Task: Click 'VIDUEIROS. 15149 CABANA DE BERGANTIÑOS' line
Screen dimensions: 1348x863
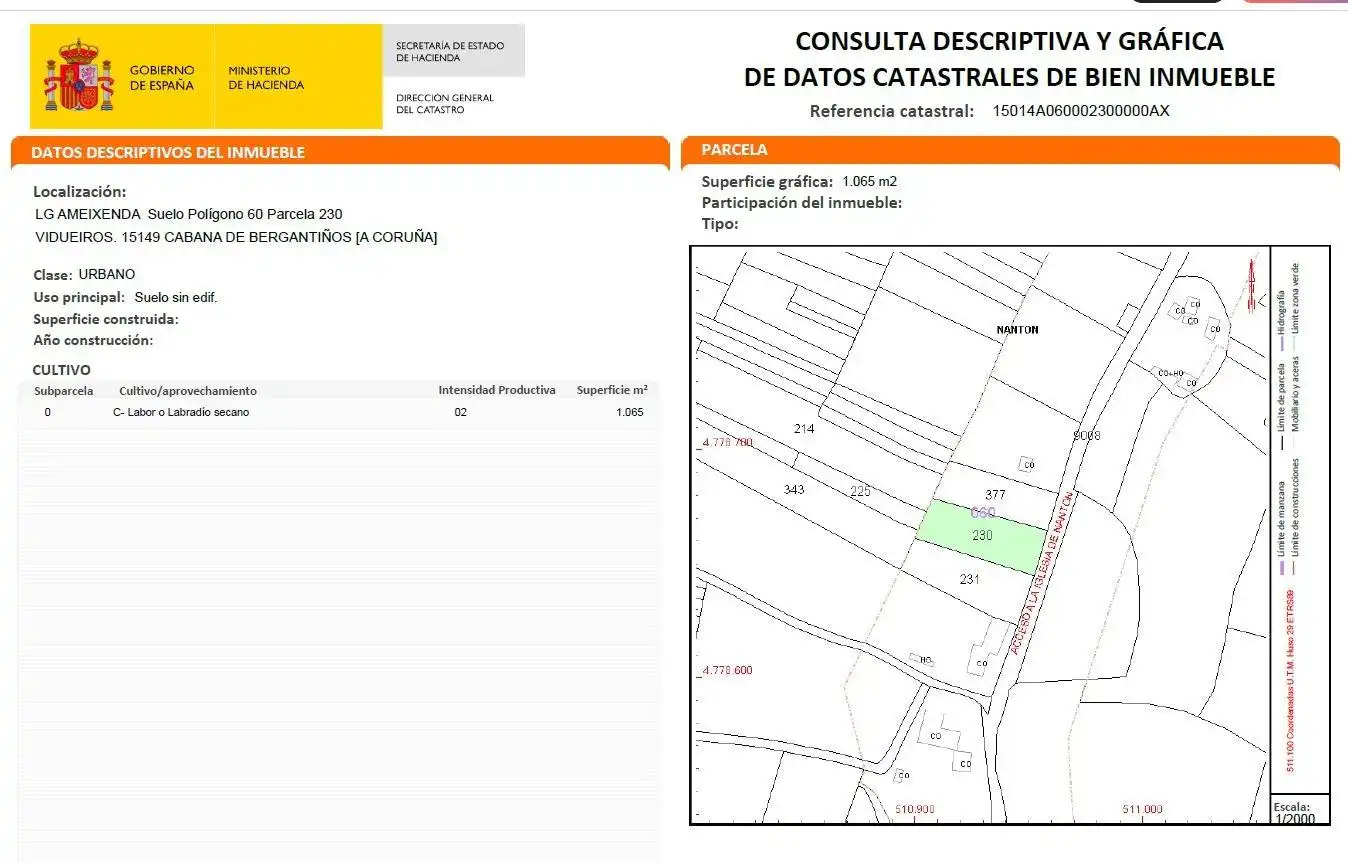Action: [236, 237]
